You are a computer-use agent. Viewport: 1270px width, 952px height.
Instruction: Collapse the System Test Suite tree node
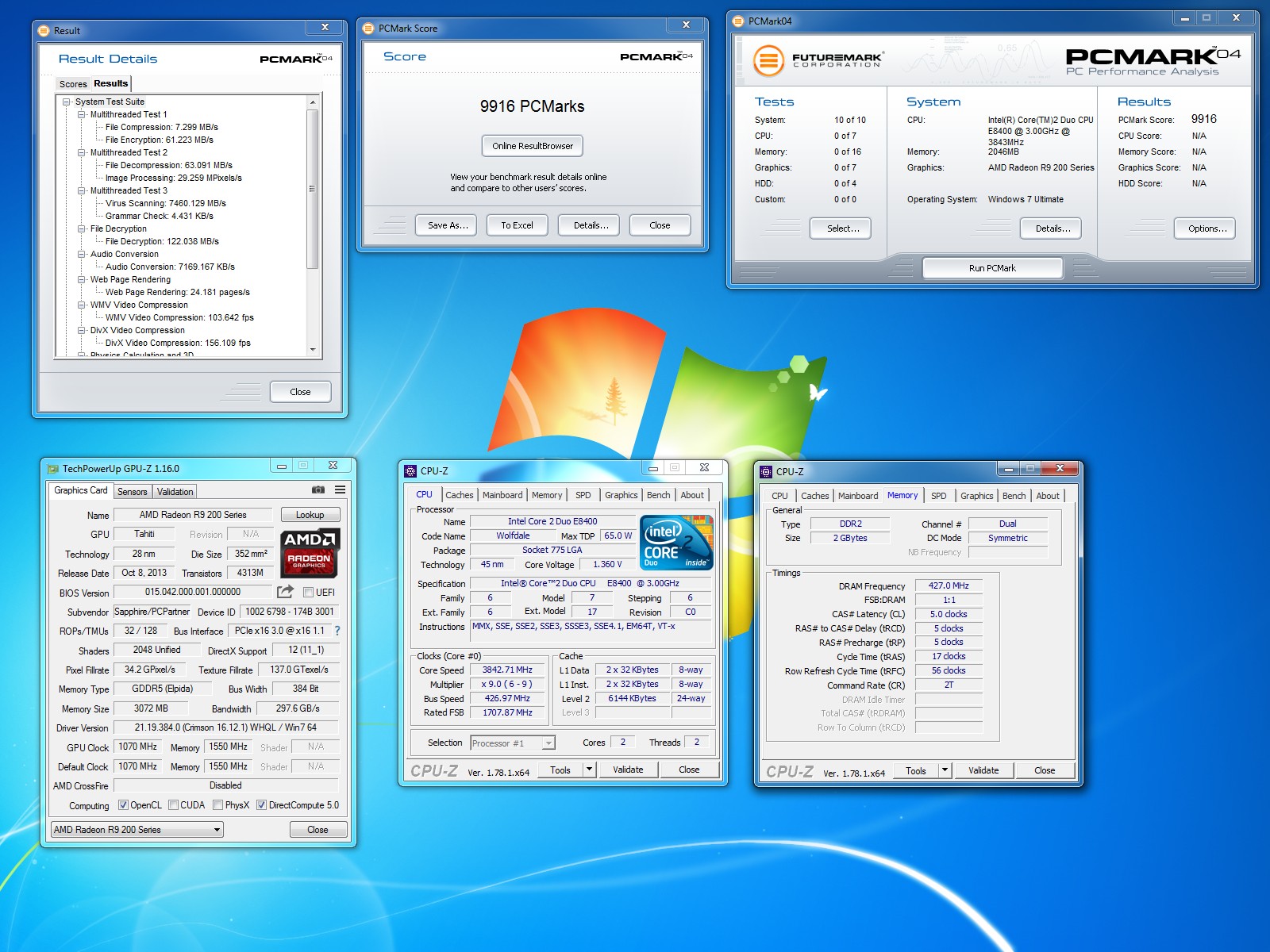67,102
